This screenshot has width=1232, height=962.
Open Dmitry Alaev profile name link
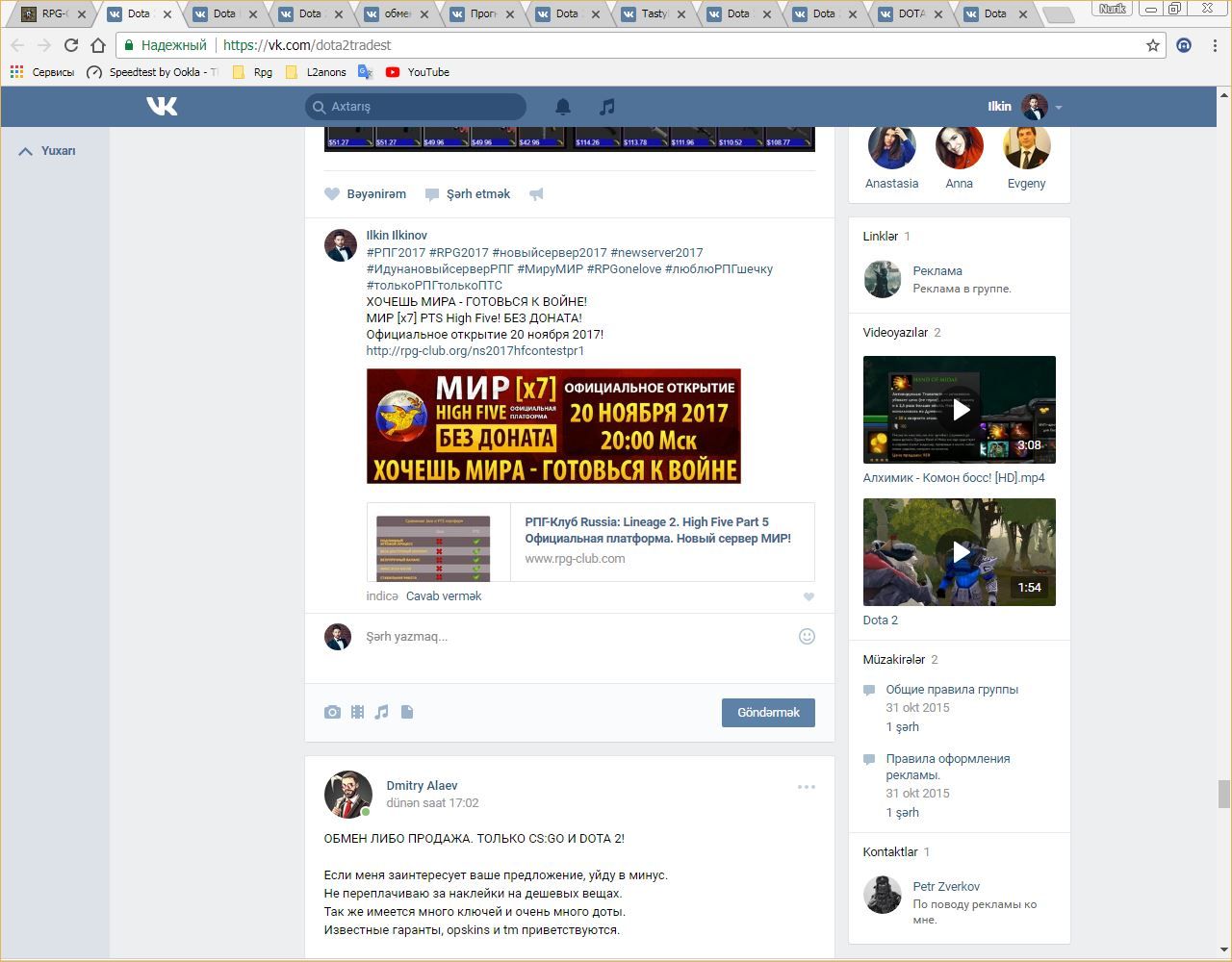coord(422,786)
